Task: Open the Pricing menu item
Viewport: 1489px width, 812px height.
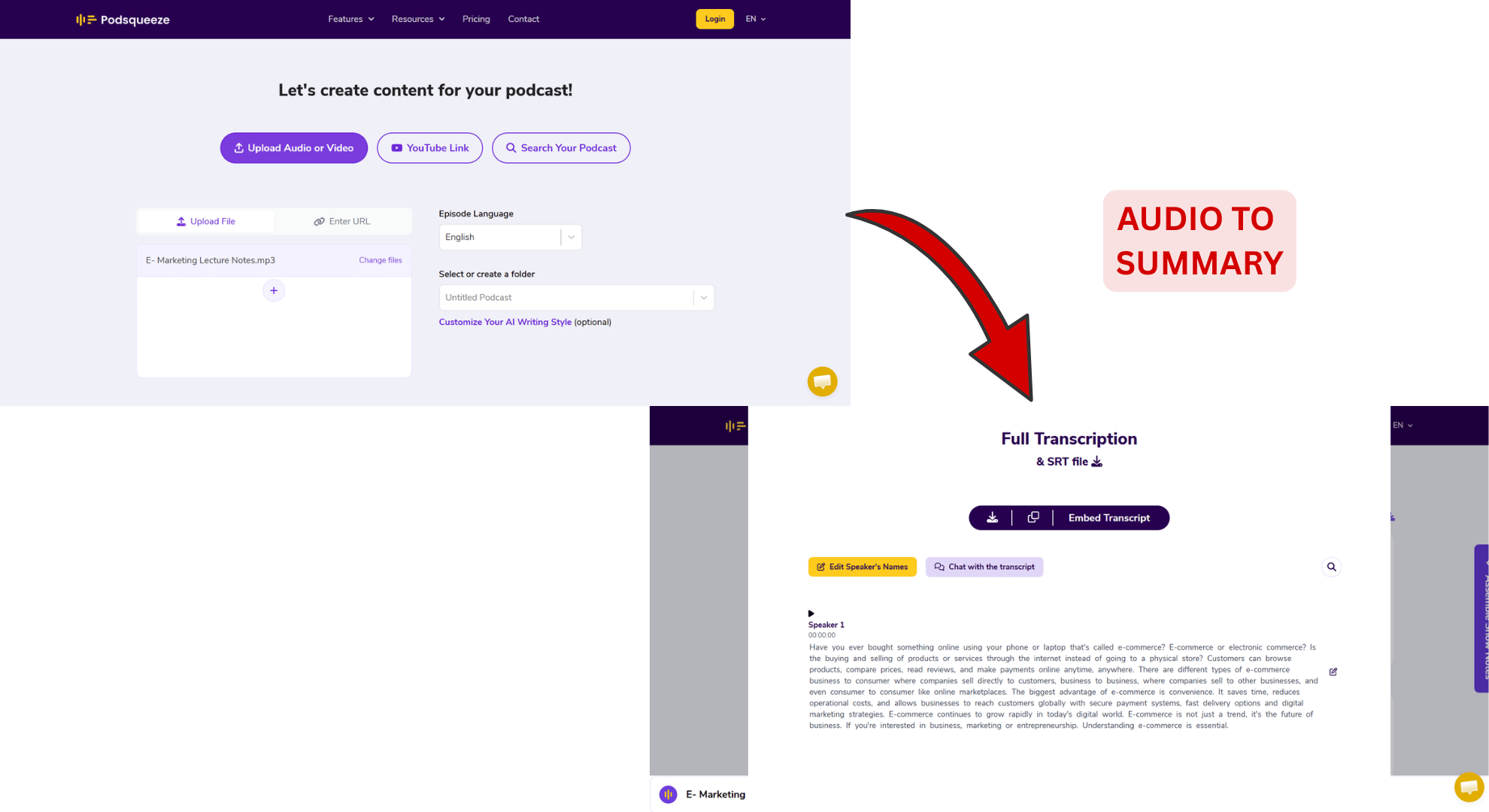Action: [476, 19]
